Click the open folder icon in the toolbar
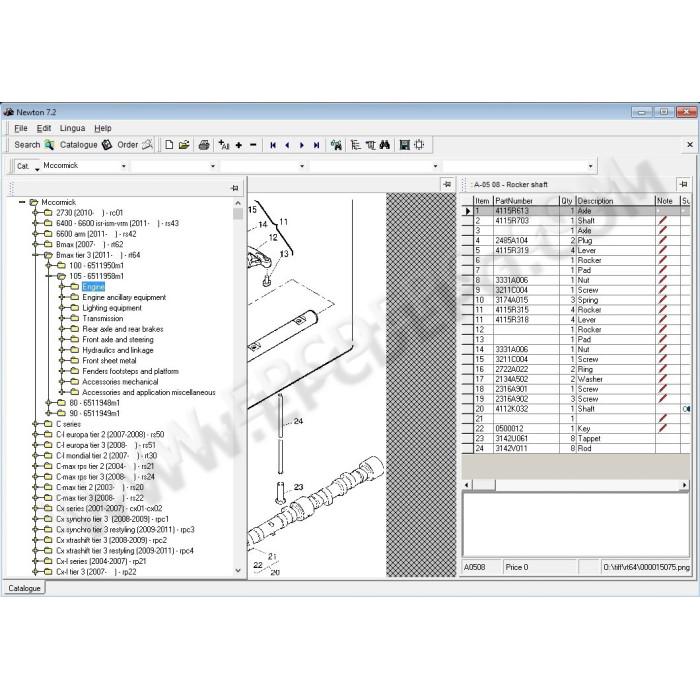This screenshot has width=700, height=700. coord(184,145)
